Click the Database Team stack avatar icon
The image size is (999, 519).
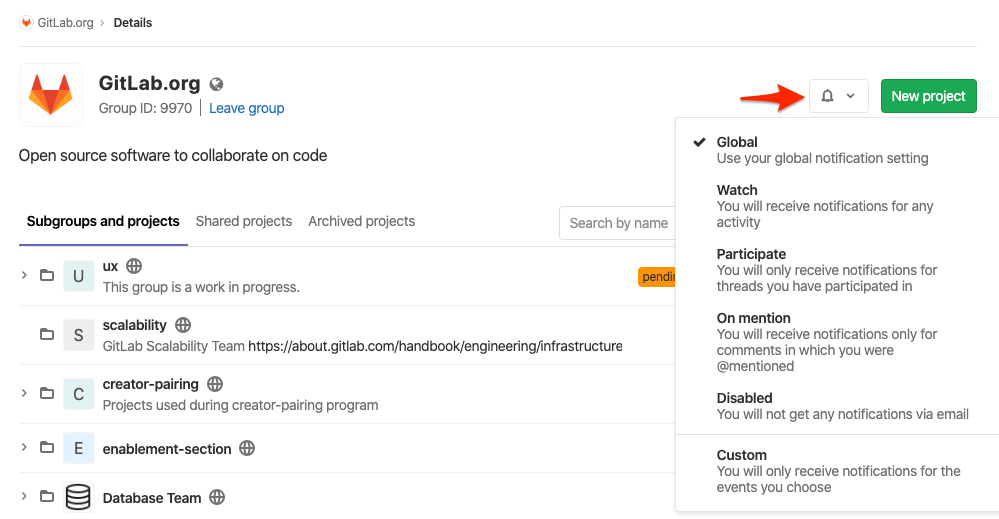[78, 497]
